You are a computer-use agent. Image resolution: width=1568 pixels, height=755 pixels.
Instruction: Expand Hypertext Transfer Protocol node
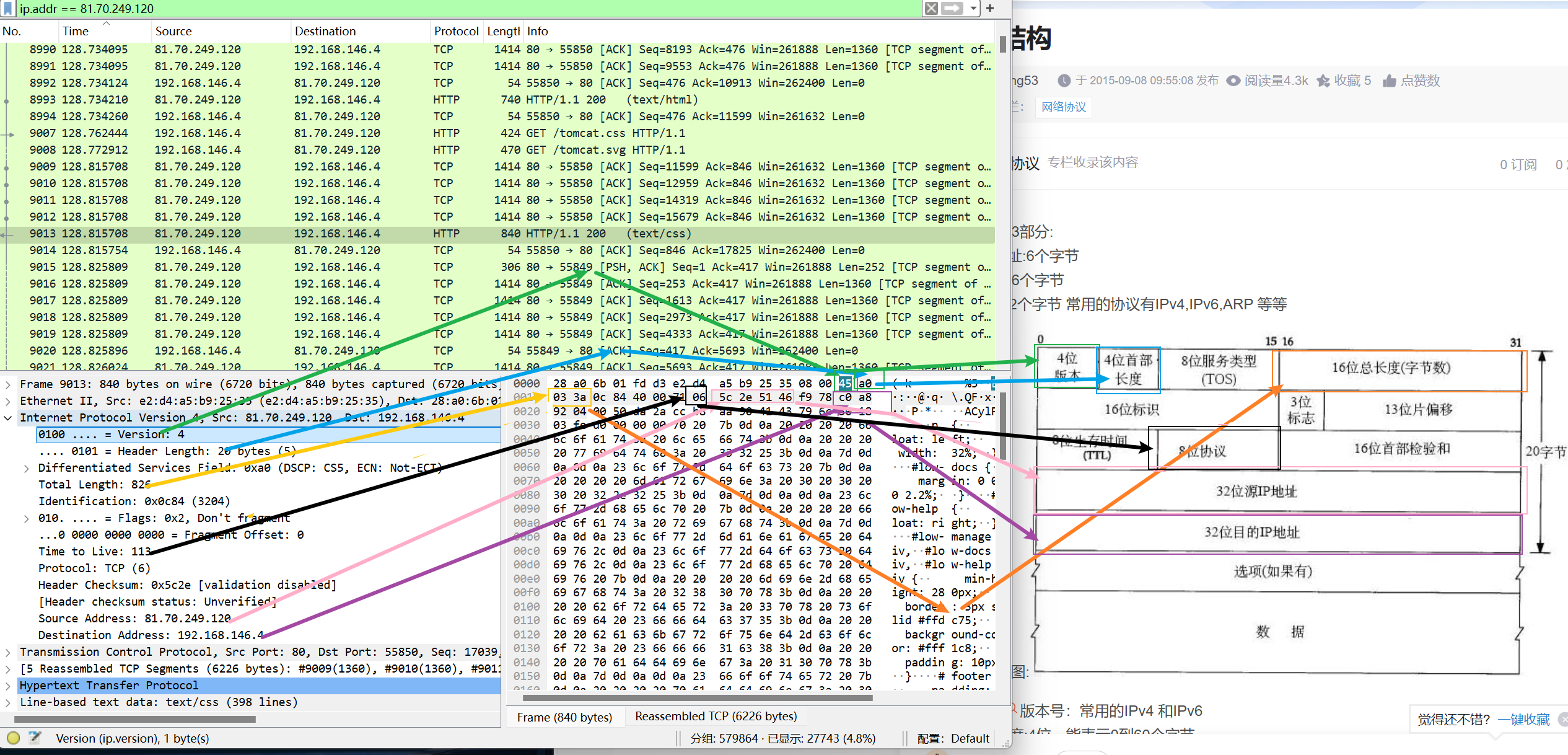(x=7, y=686)
